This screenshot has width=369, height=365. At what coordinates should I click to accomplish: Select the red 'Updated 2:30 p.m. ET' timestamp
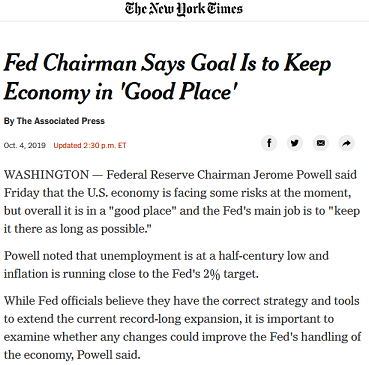(x=90, y=145)
